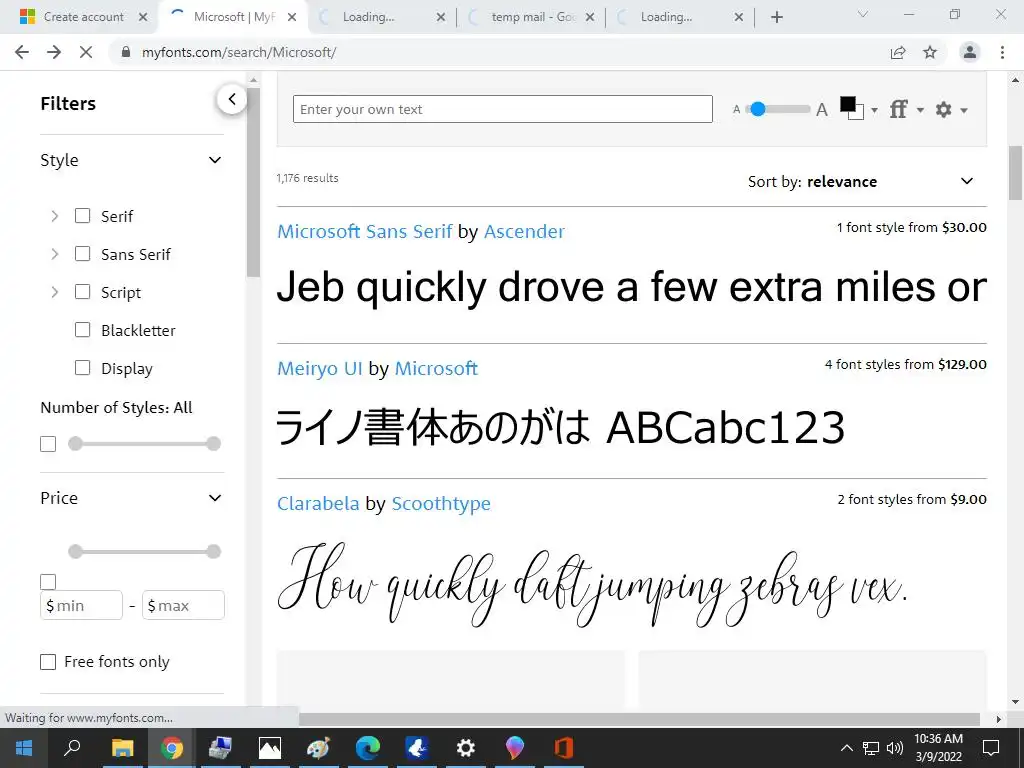Open File Explorer from the taskbar

(122, 748)
